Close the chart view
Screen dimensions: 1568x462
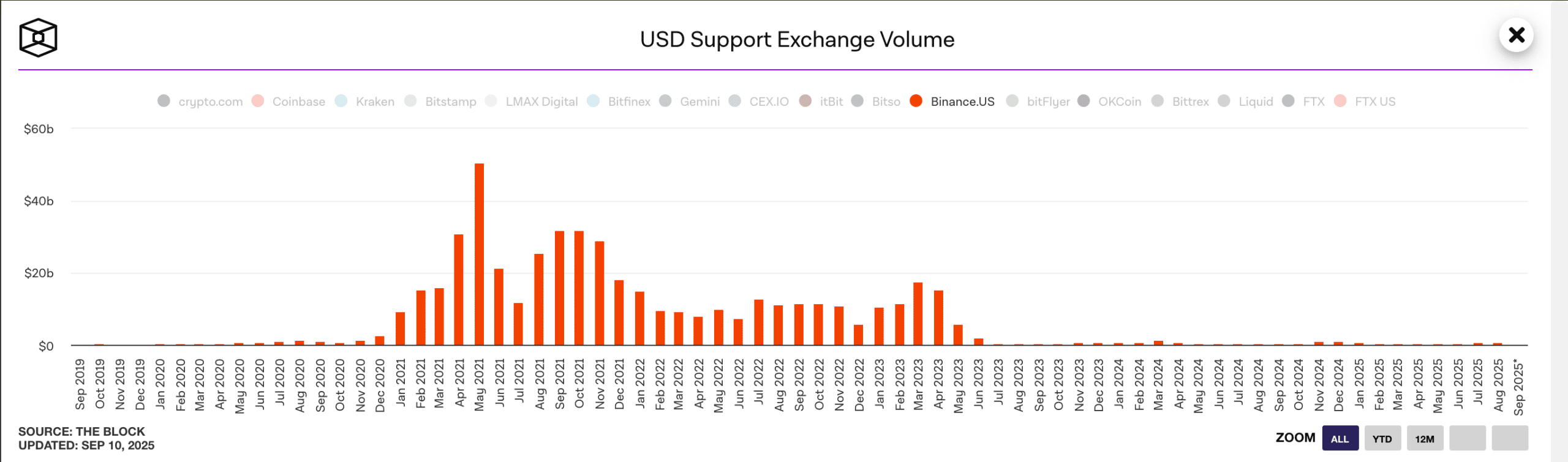pos(1517,36)
